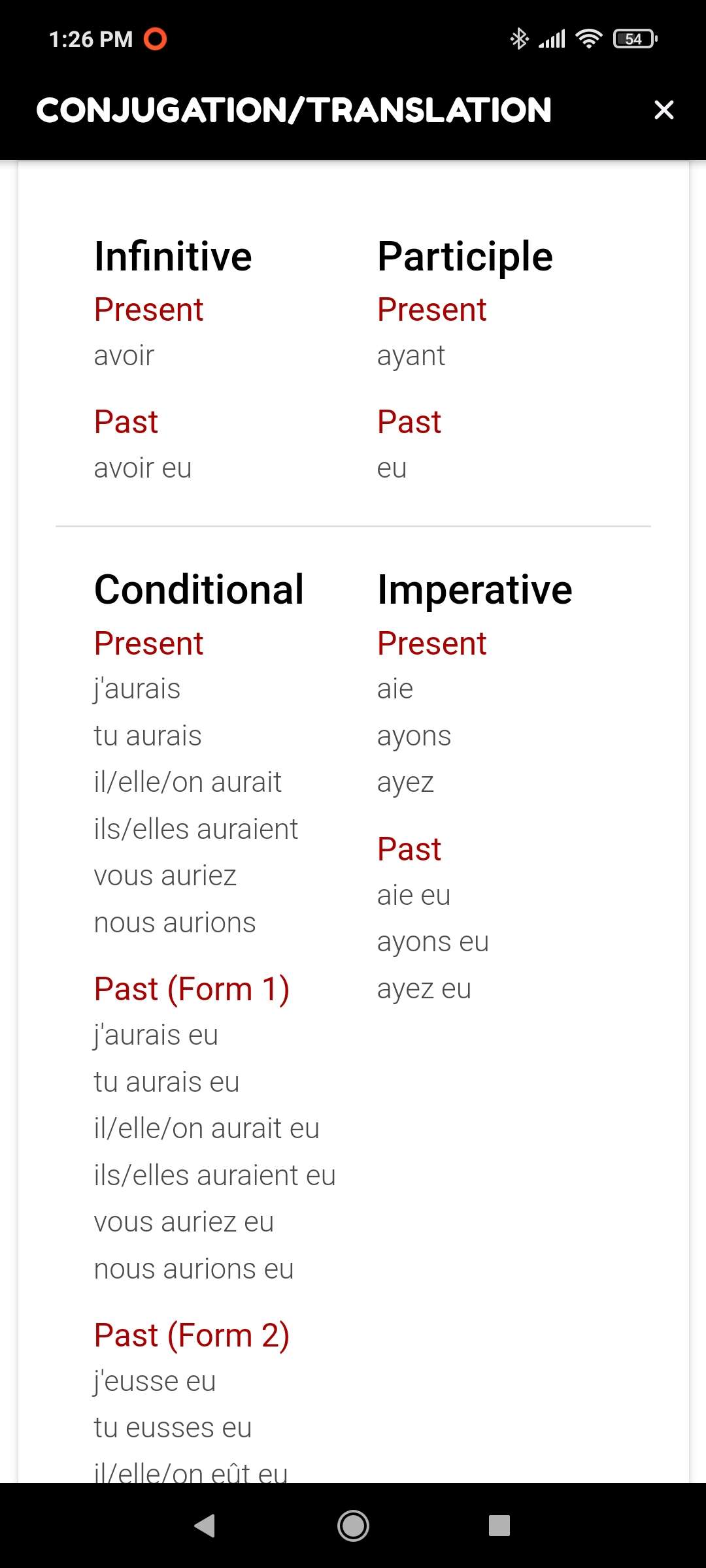Tap the orange recording indicator near the clock
Screen dimensions: 706x1568
coord(156,39)
